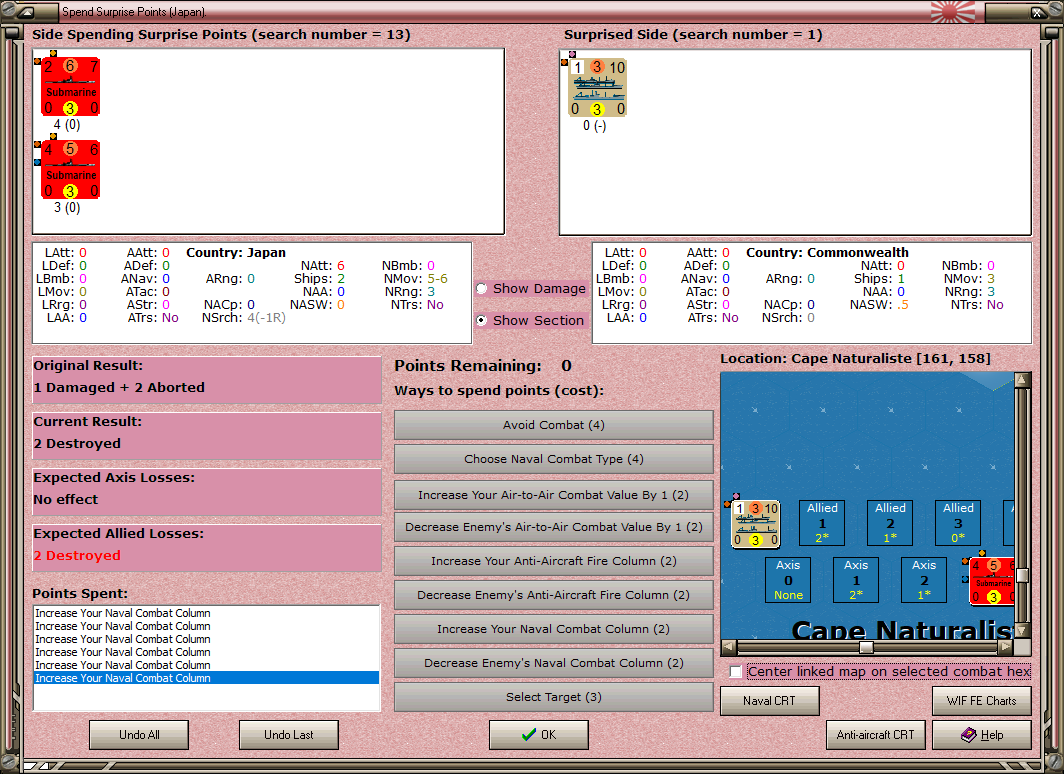
Task: Click the Allied 1 sea box
Action: (822, 522)
